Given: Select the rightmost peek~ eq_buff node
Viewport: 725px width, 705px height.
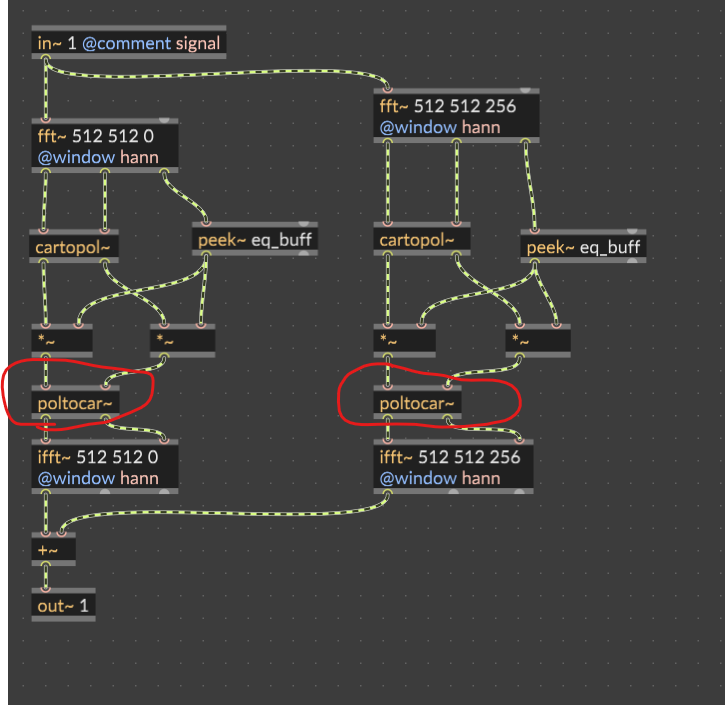Looking at the screenshot, I should pyautogui.click(x=583, y=247).
